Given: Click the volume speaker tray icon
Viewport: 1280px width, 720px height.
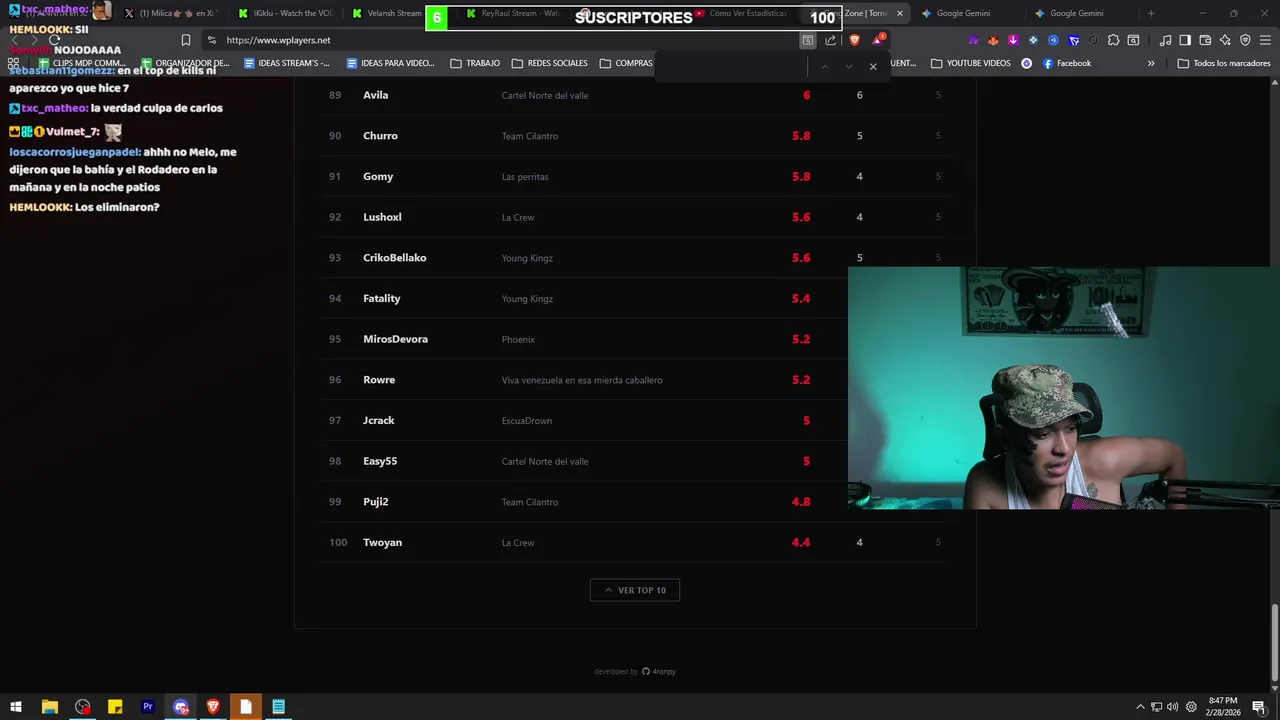Looking at the screenshot, I should [x=1173, y=707].
